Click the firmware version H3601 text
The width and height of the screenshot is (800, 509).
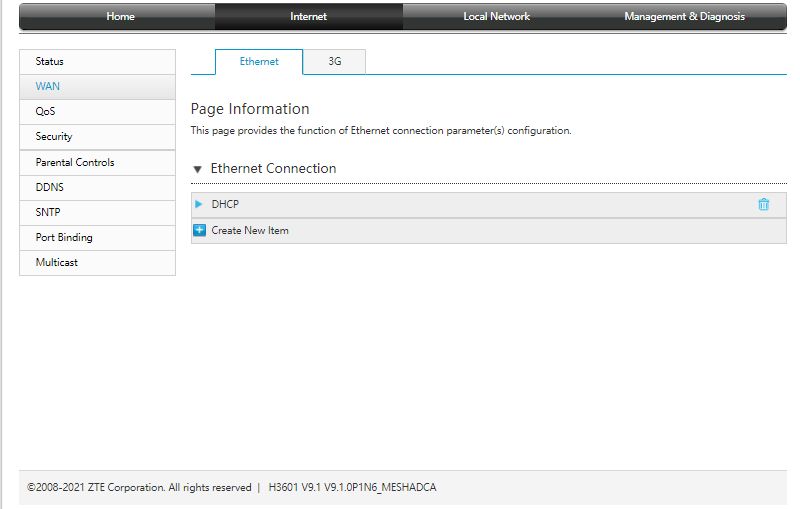click(352, 487)
